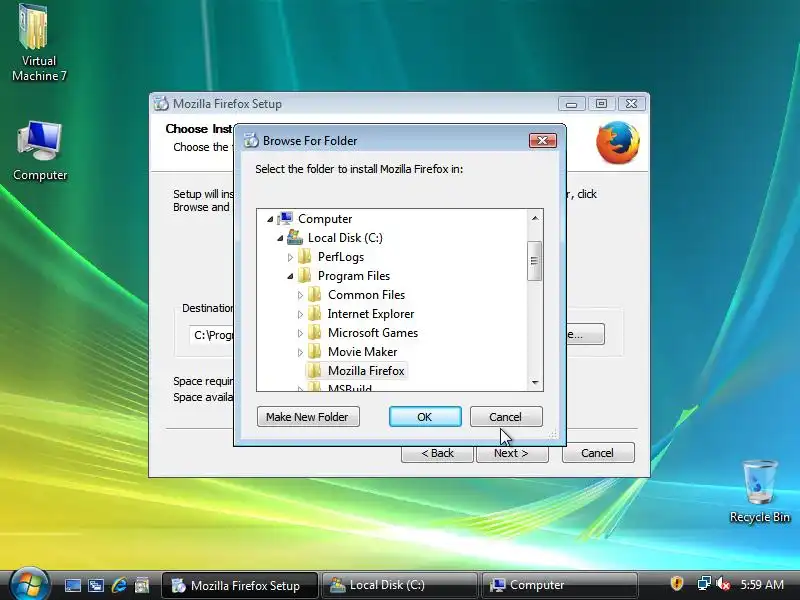Click Mozilla Firefox Setup title bar icon
The image size is (800, 600).
(161, 104)
